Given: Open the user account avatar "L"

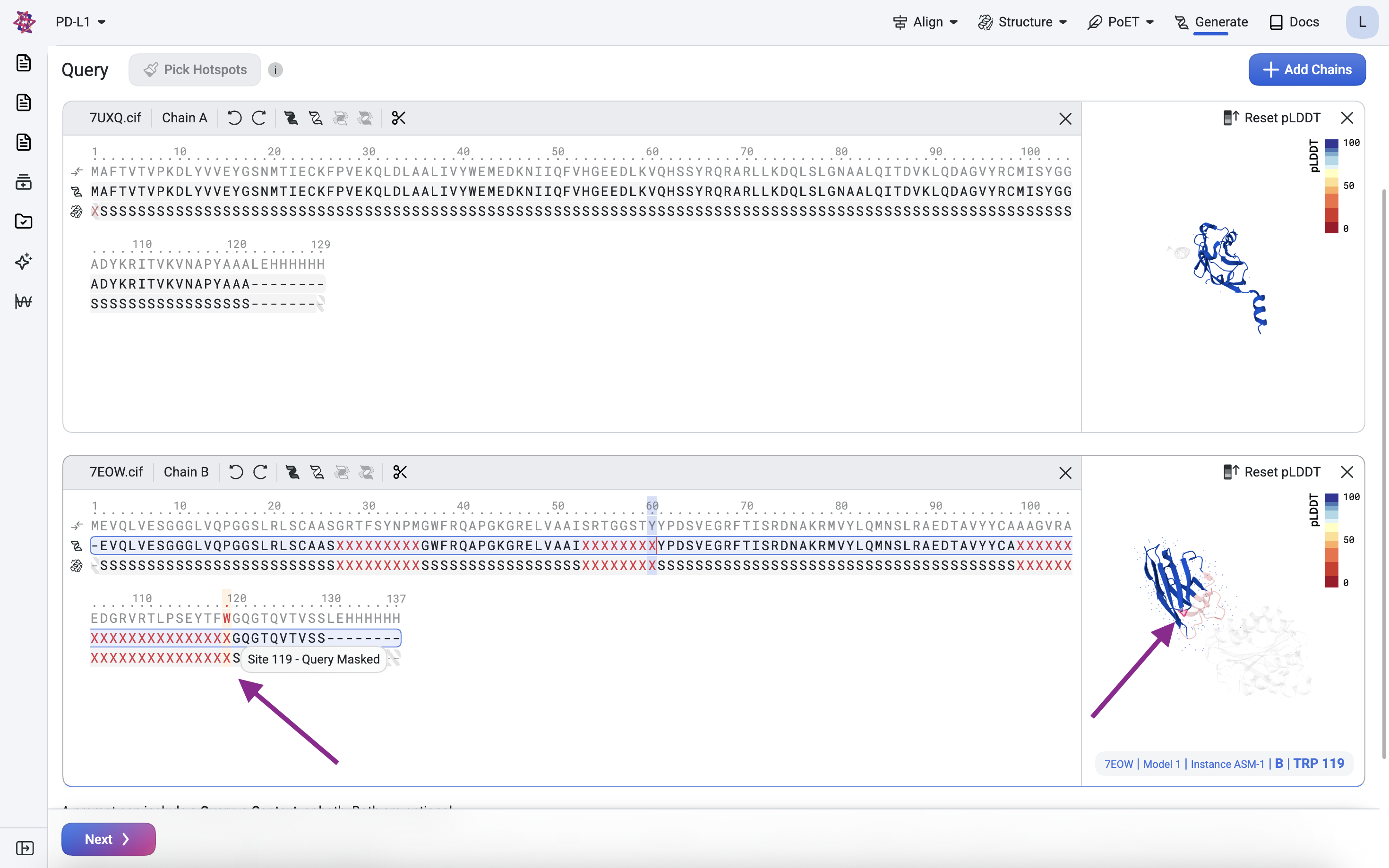Looking at the screenshot, I should point(1362,22).
